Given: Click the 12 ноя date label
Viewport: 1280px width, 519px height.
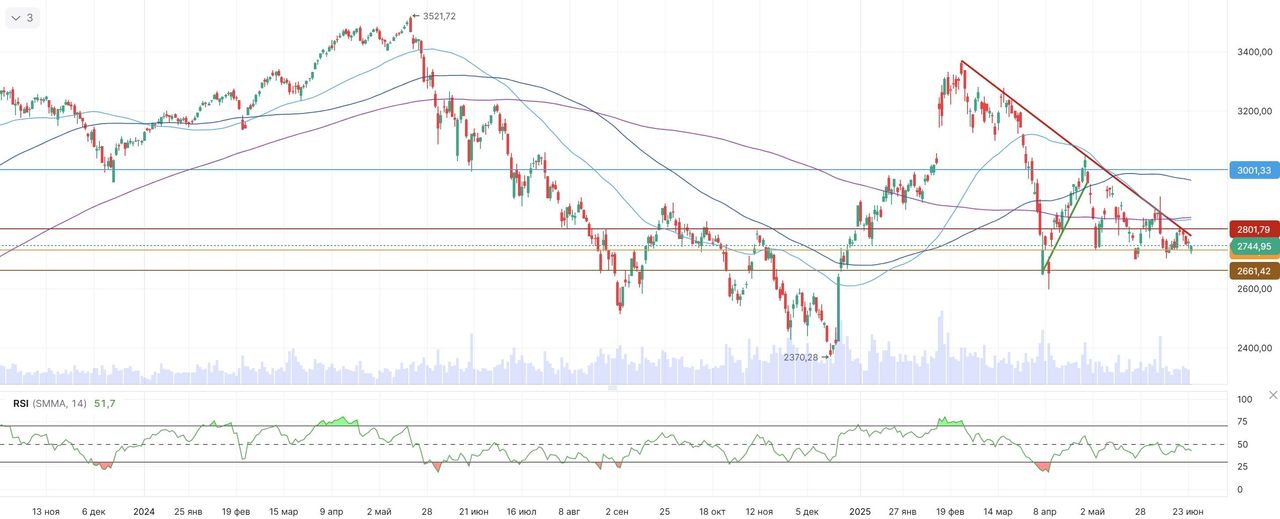Looking at the screenshot, I should 759,511.
